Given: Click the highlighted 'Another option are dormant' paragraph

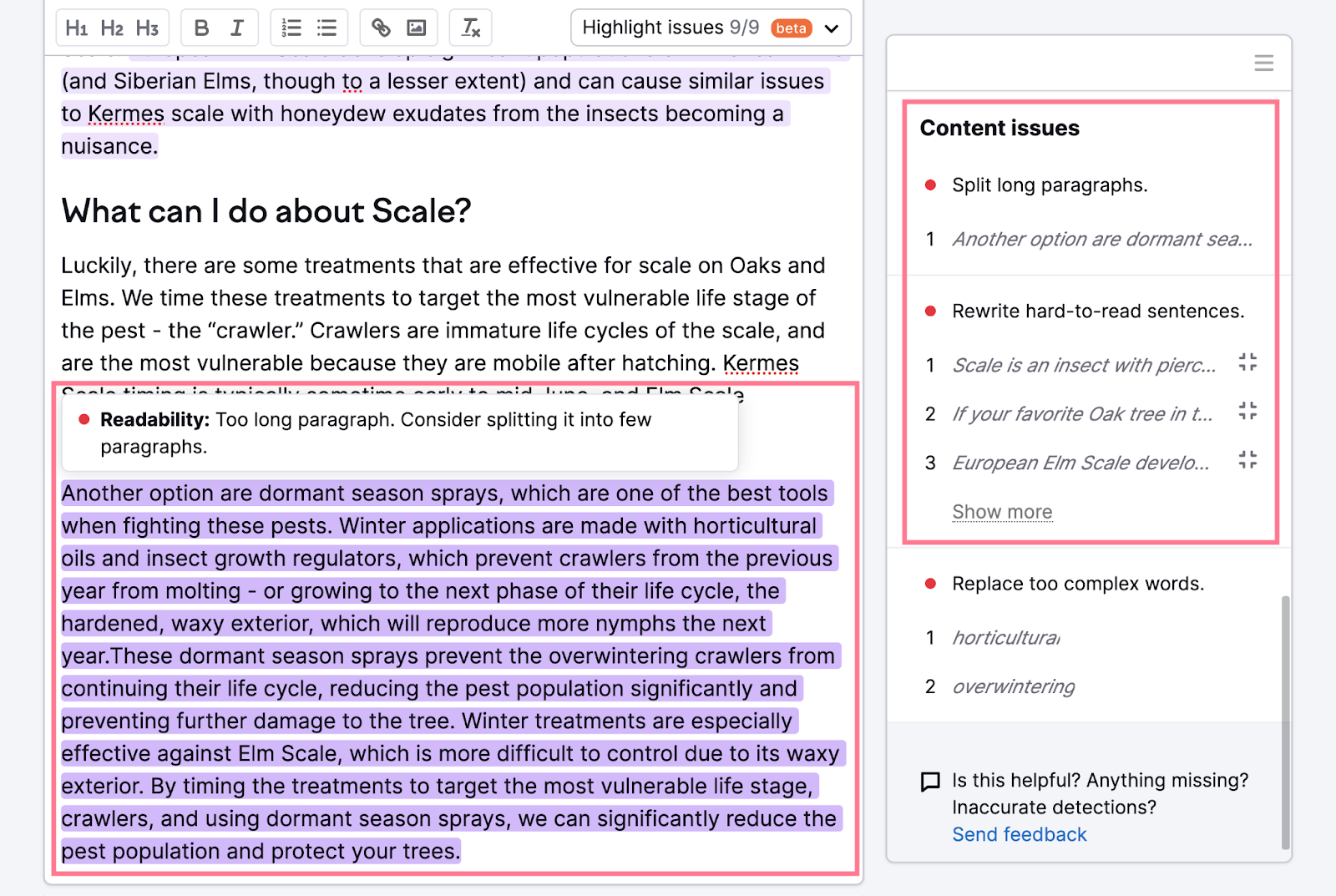Looking at the screenshot, I should coord(453,672).
